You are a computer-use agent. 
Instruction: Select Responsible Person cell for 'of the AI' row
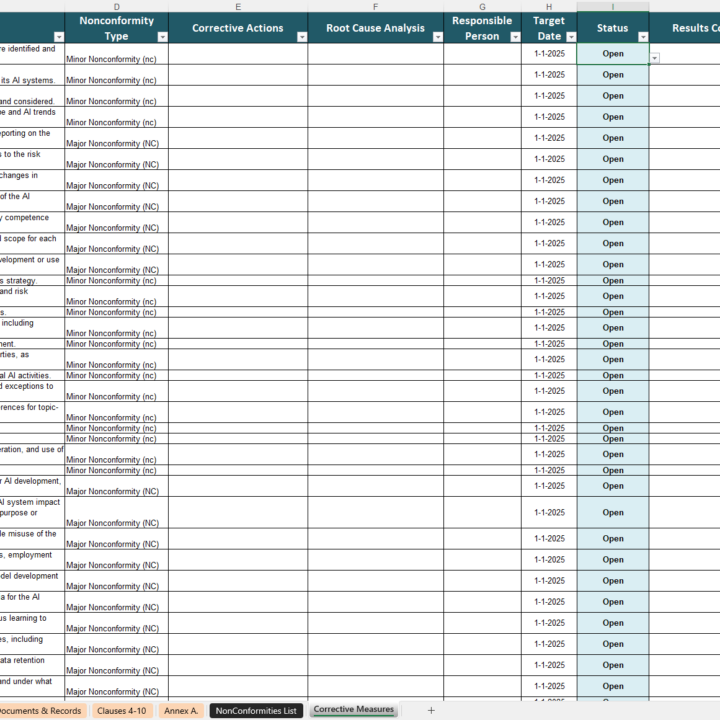click(x=482, y=201)
